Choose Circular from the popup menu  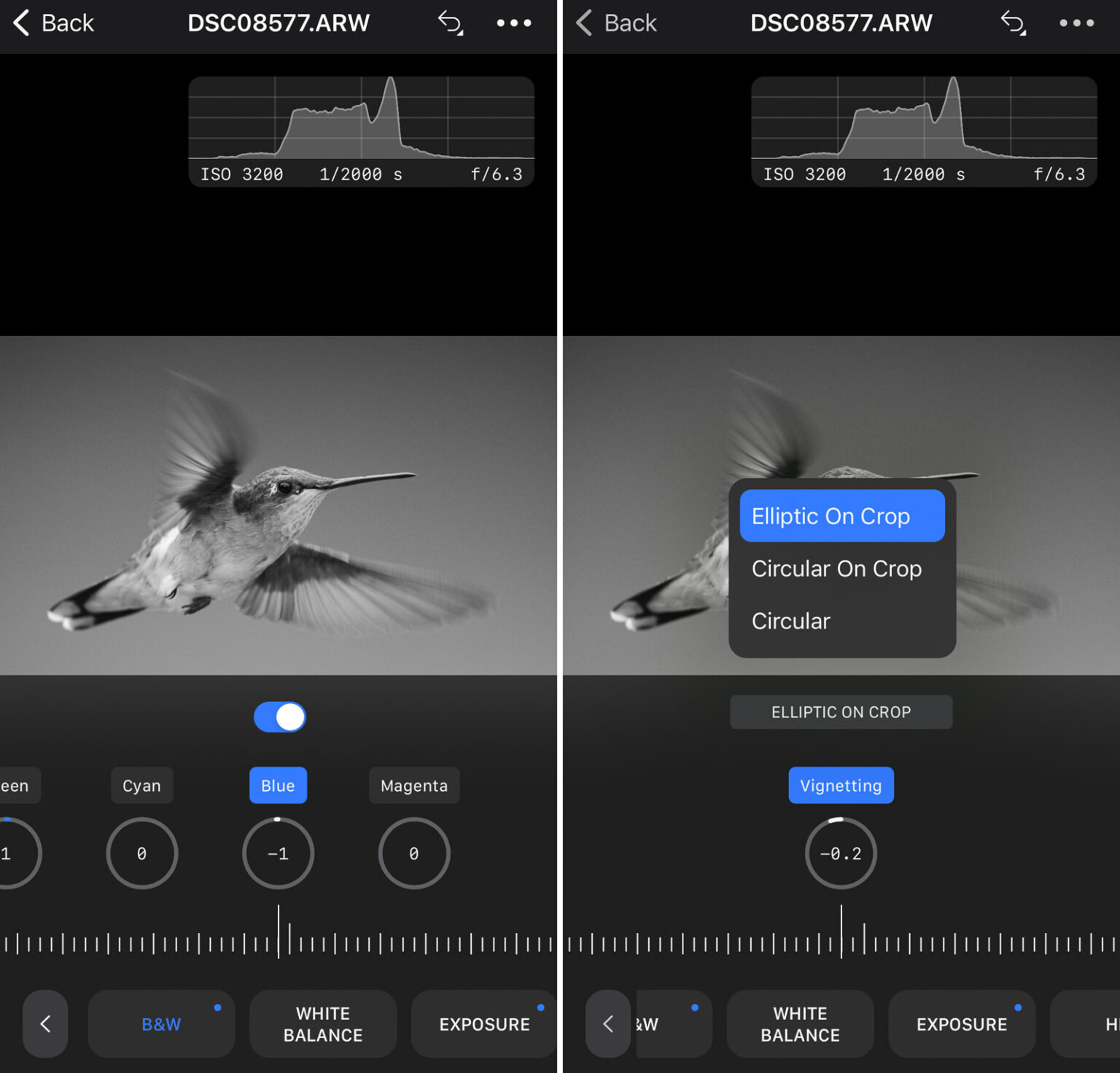click(x=842, y=621)
